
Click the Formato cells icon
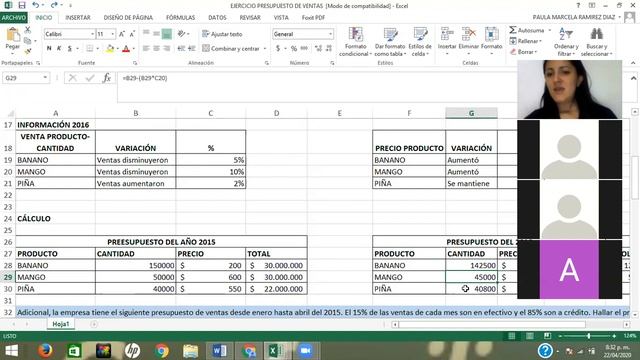[x=491, y=35]
